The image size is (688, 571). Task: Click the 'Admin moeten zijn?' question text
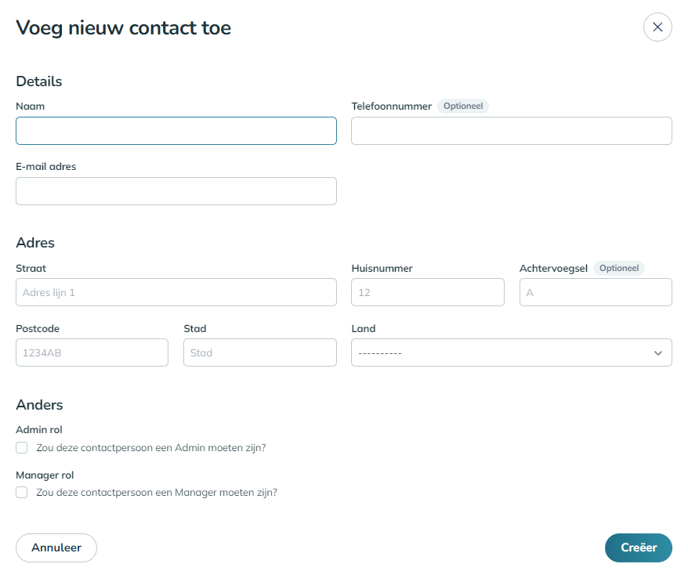(x=150, y=448)
